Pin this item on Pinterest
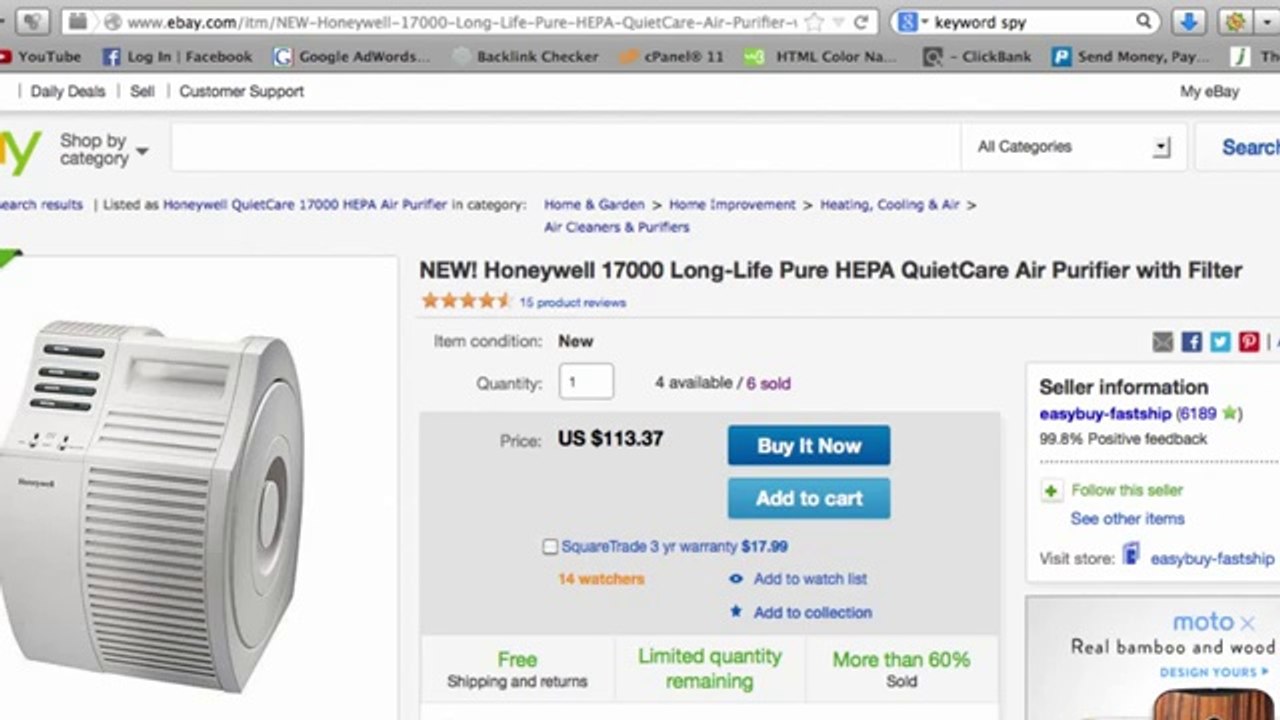Viewport: 1280px width, 720px height. pos(1249,342)
